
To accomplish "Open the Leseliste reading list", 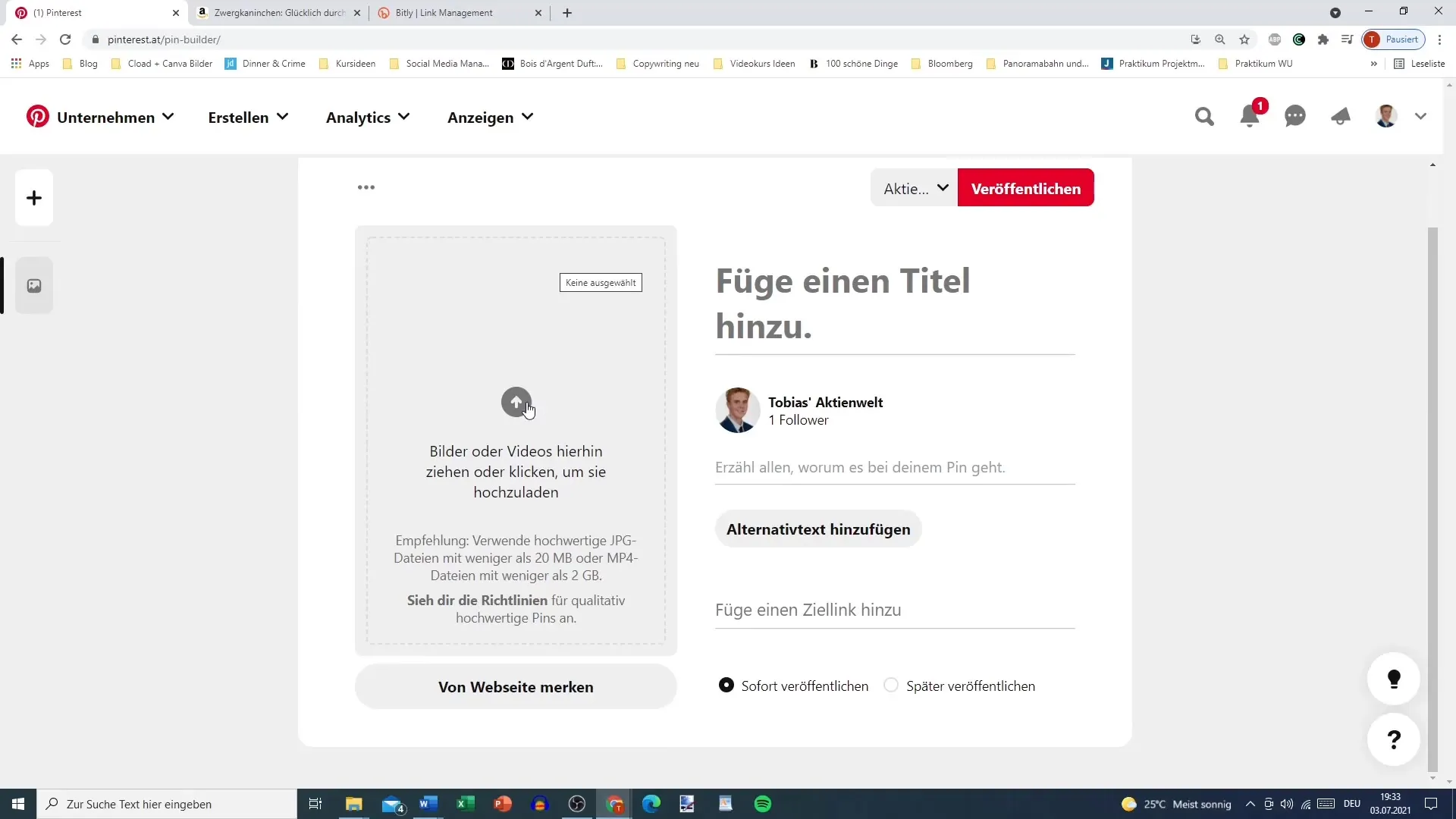I will [x=1420, y=64].
